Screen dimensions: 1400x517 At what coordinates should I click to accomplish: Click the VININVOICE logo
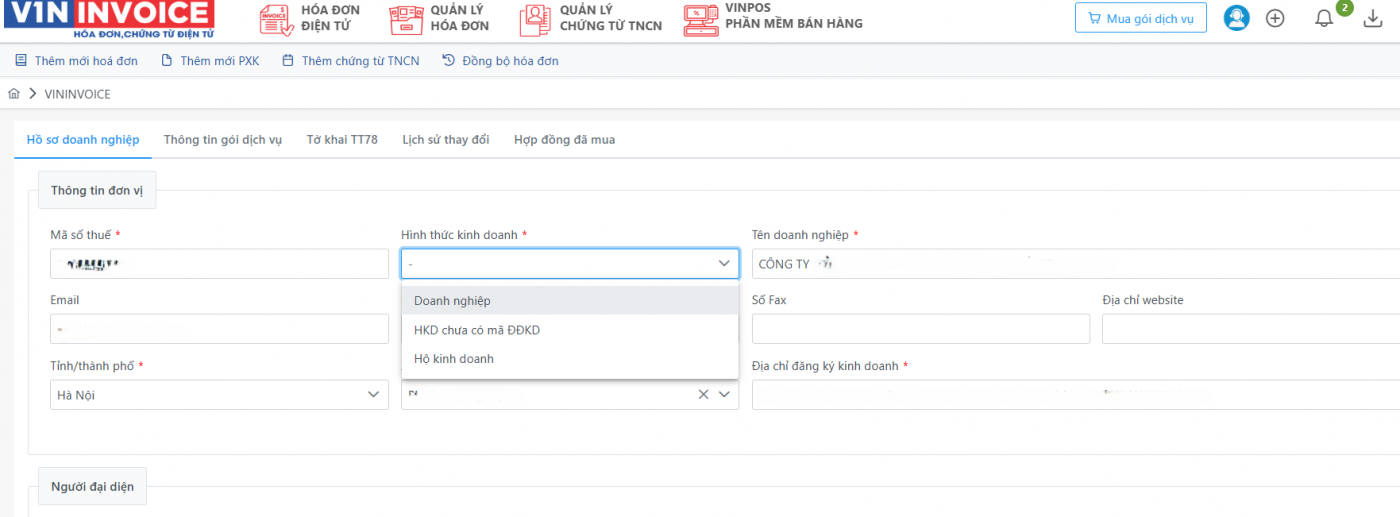tap(110, 19)
